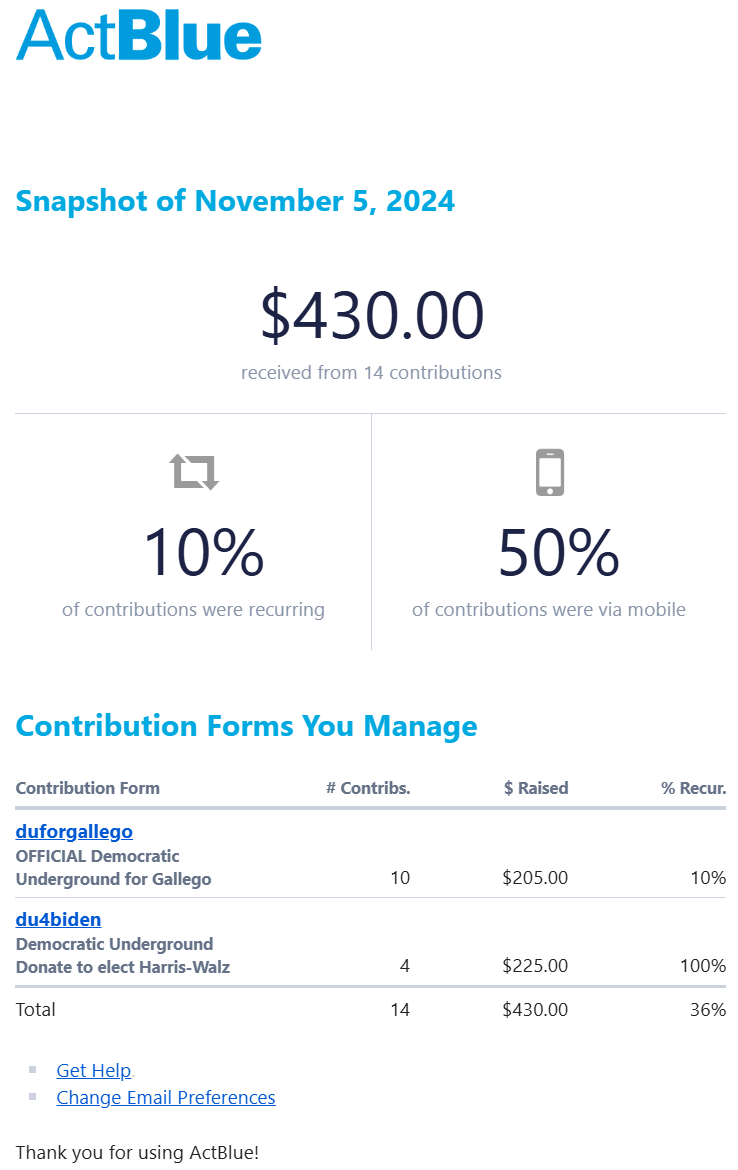Viewport: 738px width, 1170px height.
Task: Click the recurring contributions arrows icon
Action: pyautogui.click(x=194, y=471)
